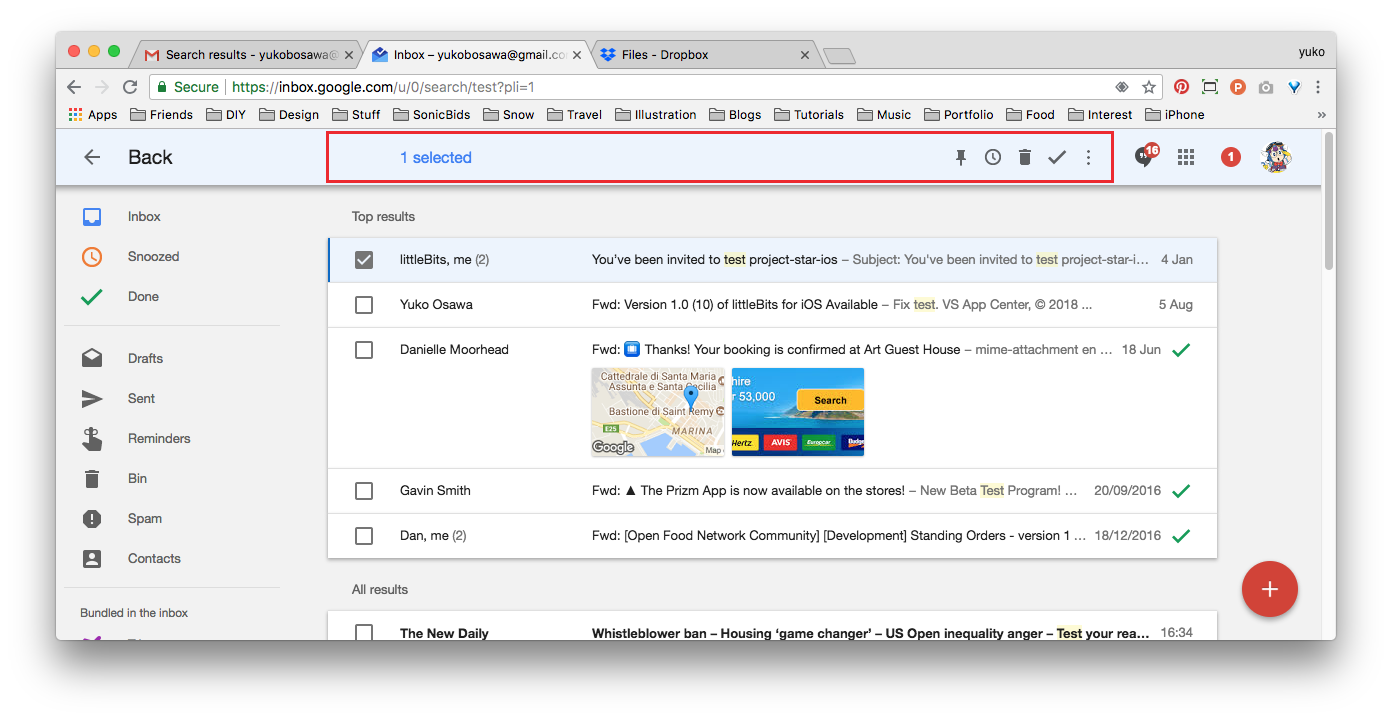The height and width of the screenshot is (720, 1392).
Task: Open the three-dot more options in the selection bar
Action: coord(1089,157)
